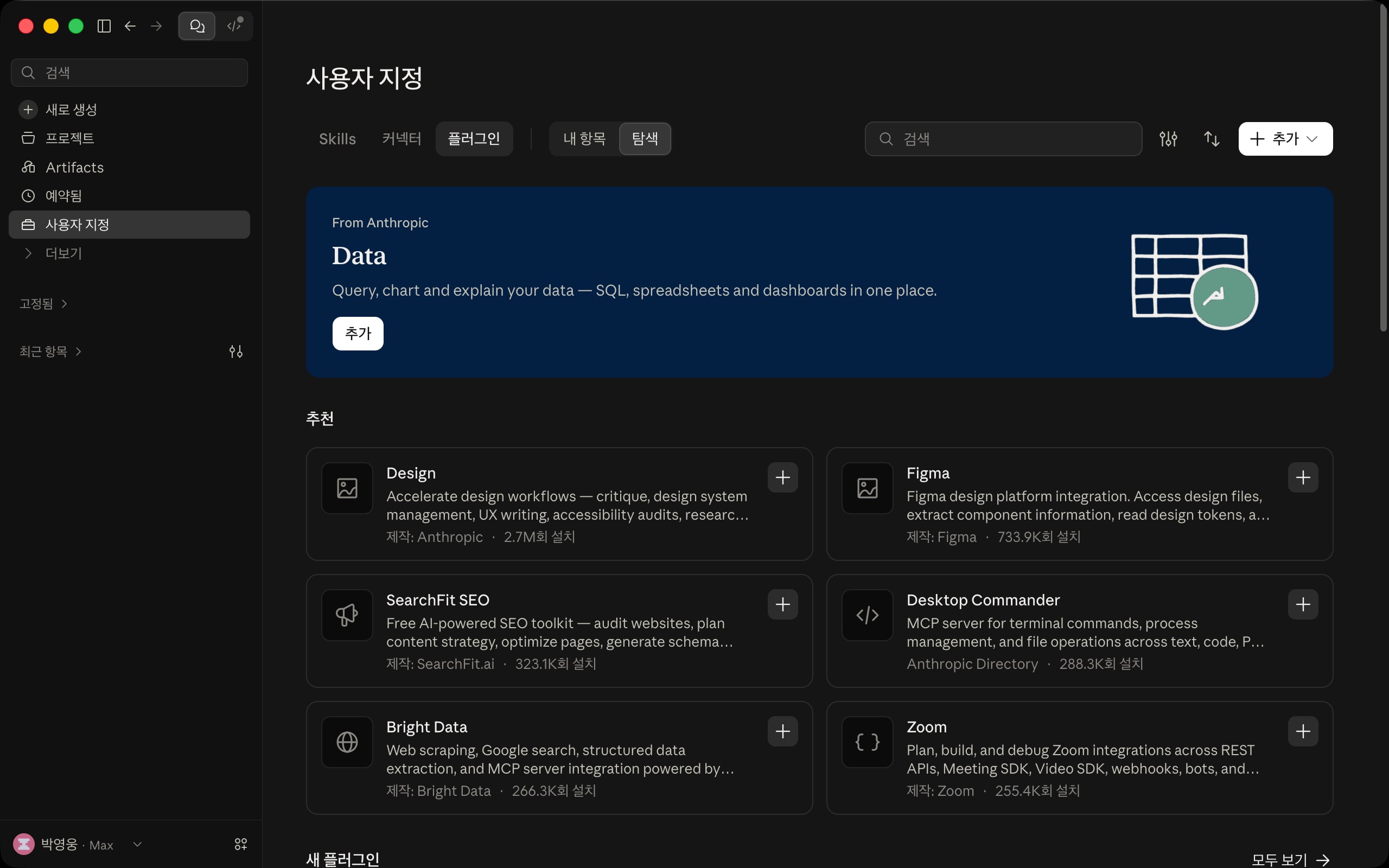Viewport: 1389px width, 868px height.
Task: Open the filter sliders icon
Action: (1168, 139)
